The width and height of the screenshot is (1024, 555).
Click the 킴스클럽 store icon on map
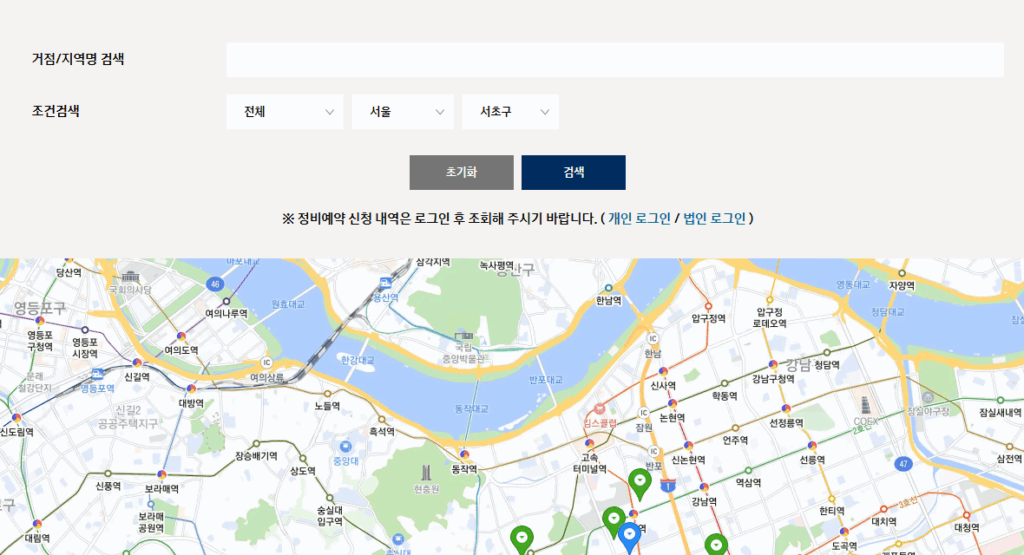point(600,409)
